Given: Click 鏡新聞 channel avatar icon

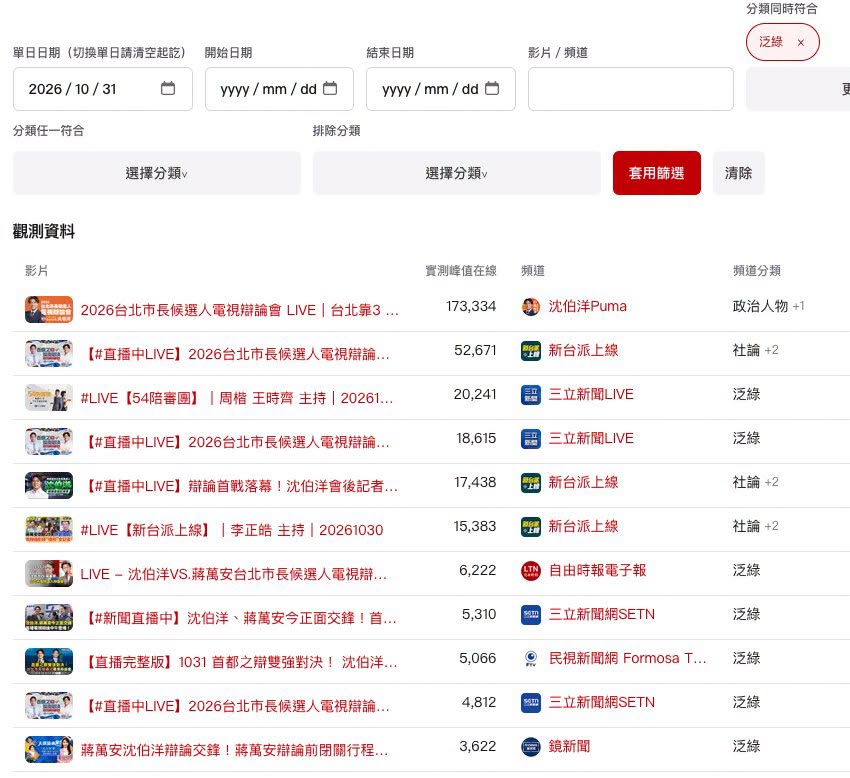Looking at the screenshot, I should click(531, 747).
